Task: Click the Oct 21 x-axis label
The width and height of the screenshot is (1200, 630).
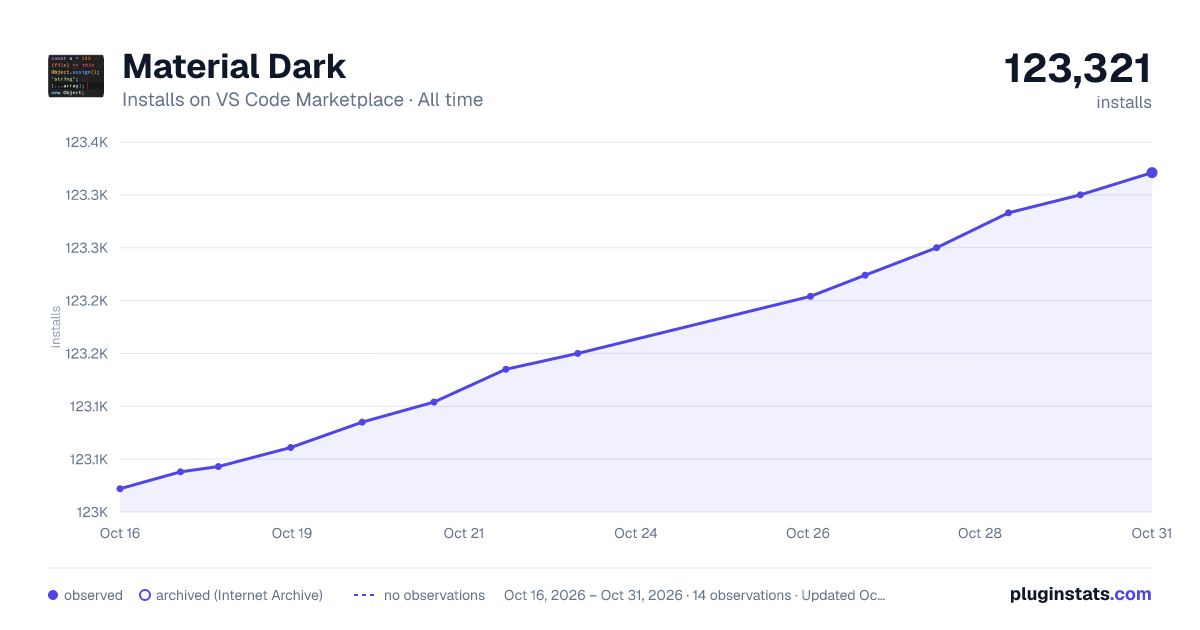Action: tap(464, 533)
